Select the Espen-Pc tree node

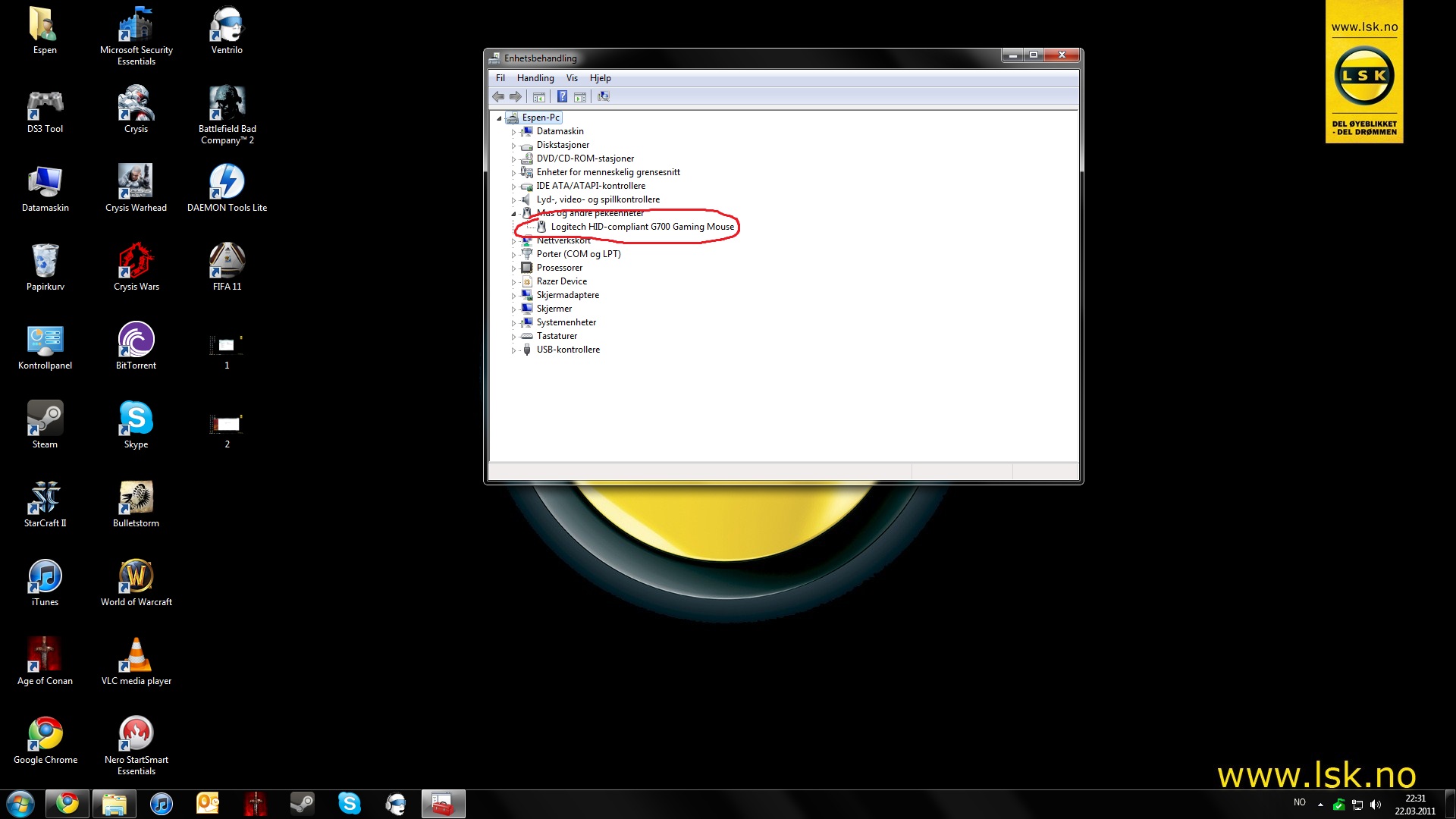541,118
